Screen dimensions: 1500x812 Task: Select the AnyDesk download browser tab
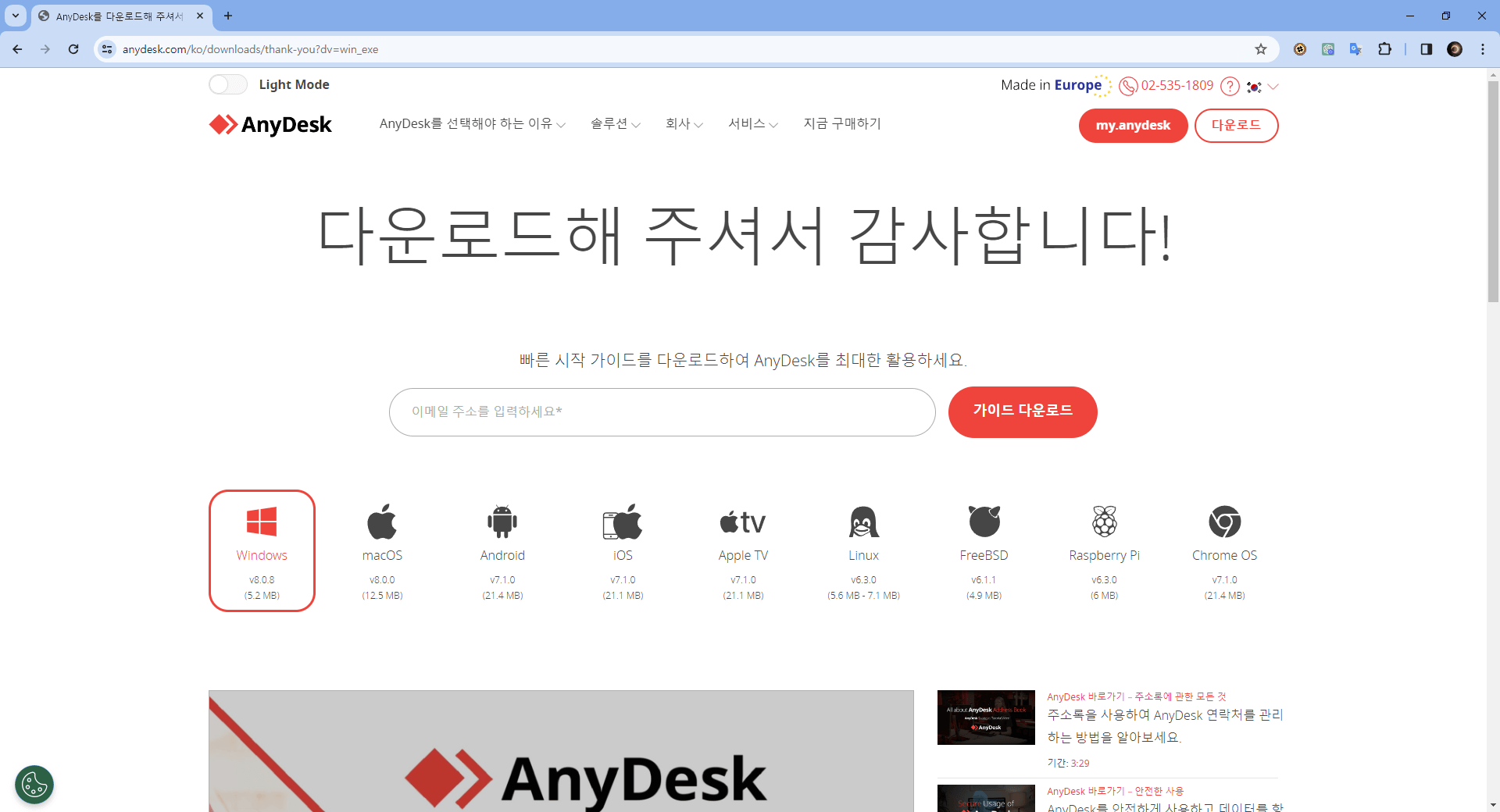click(121, 16)
